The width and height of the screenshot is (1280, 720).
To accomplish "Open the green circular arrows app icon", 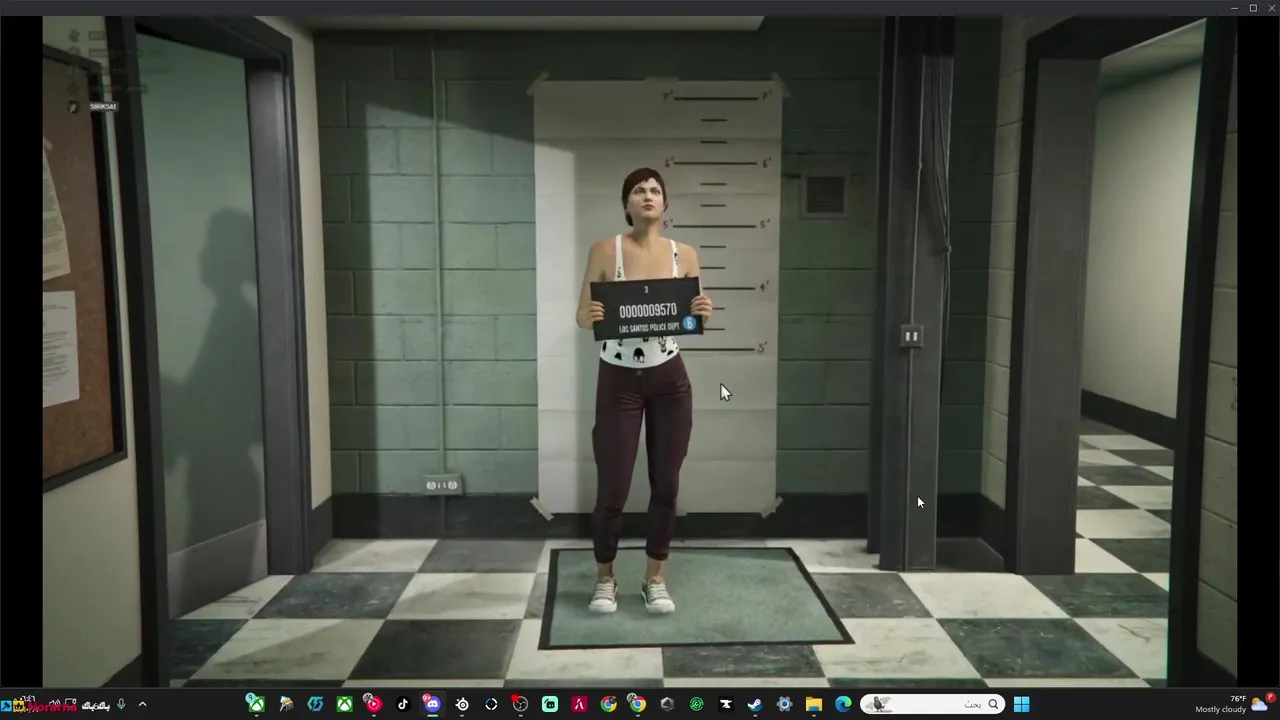I will click(x=696, y=704).
